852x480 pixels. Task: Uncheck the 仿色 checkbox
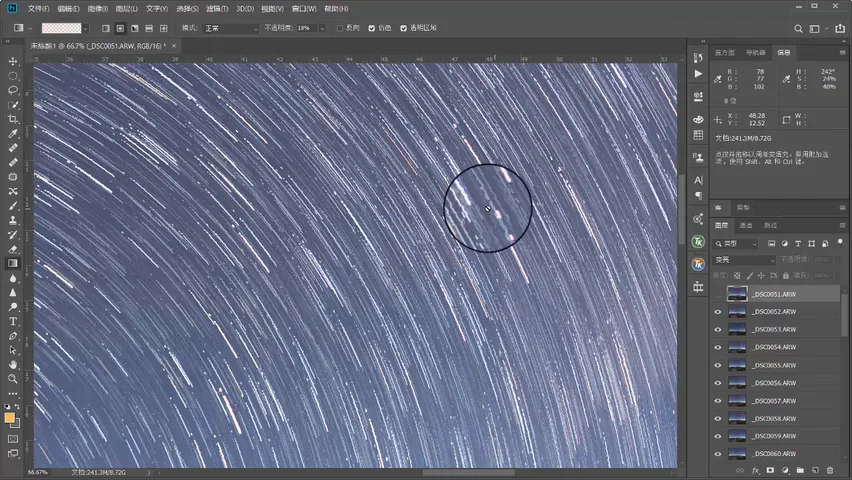(x=372, y=28)
